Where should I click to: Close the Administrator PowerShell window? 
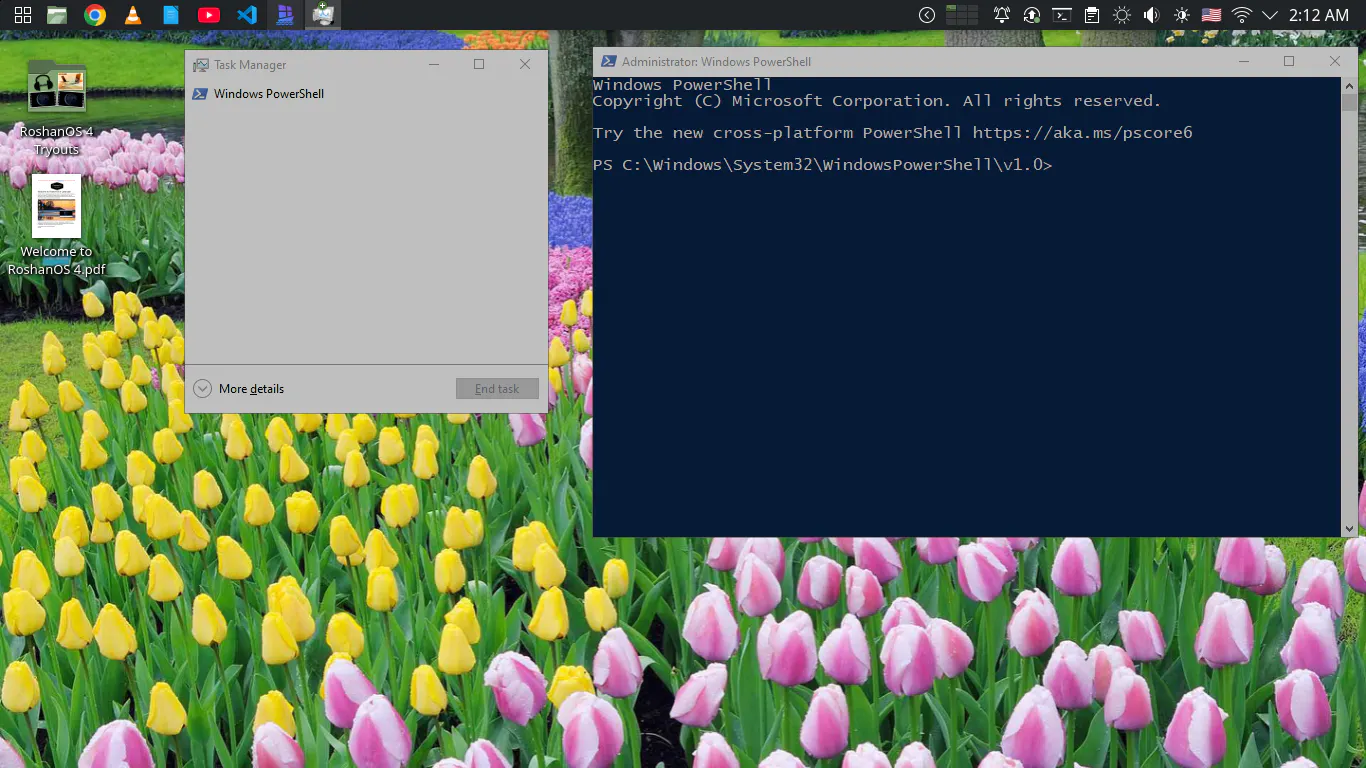pyautogui.click(x=1335, y=61)
